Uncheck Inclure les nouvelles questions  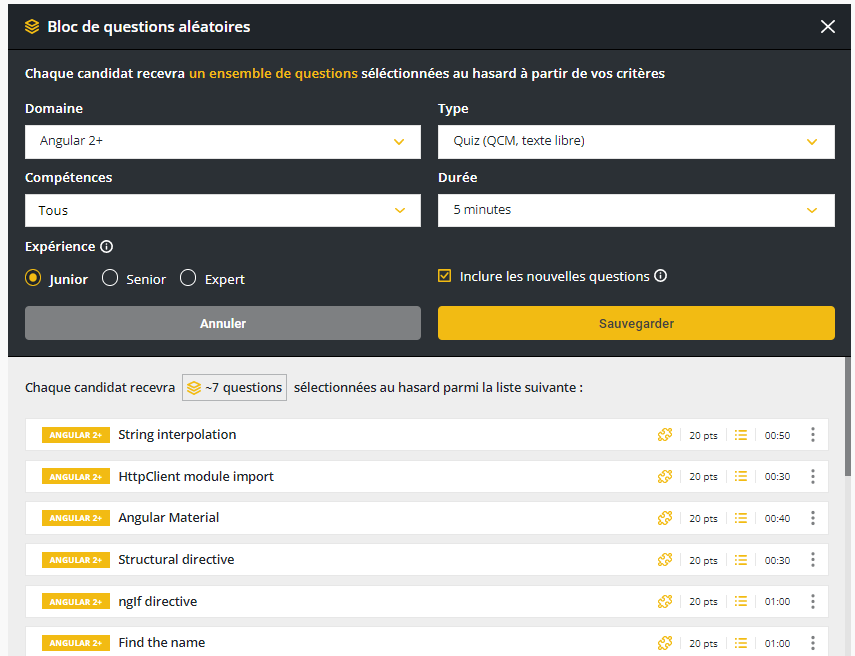point(444,276)
